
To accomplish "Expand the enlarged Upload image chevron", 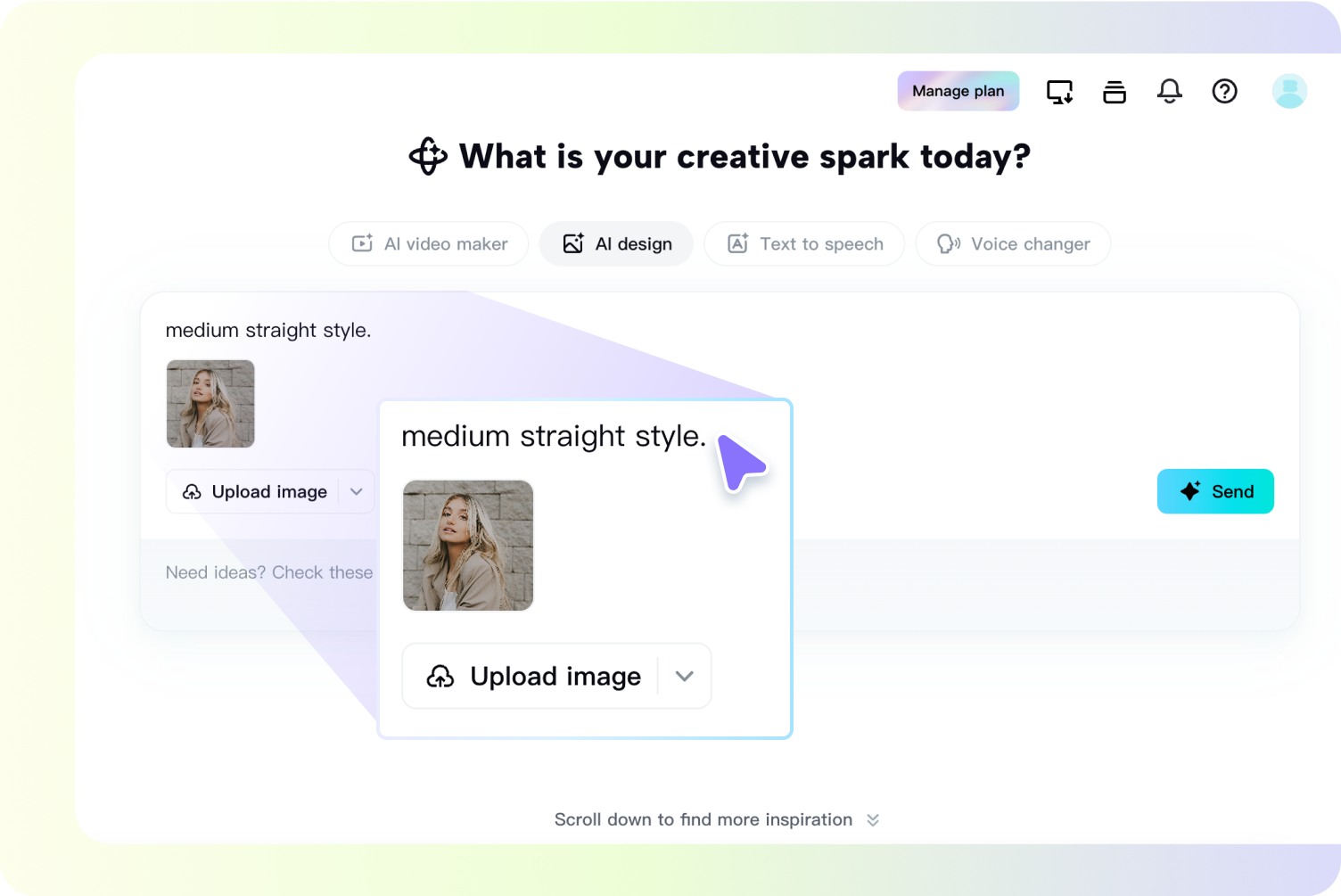I will pyautogui.click(x=684, y=677).
